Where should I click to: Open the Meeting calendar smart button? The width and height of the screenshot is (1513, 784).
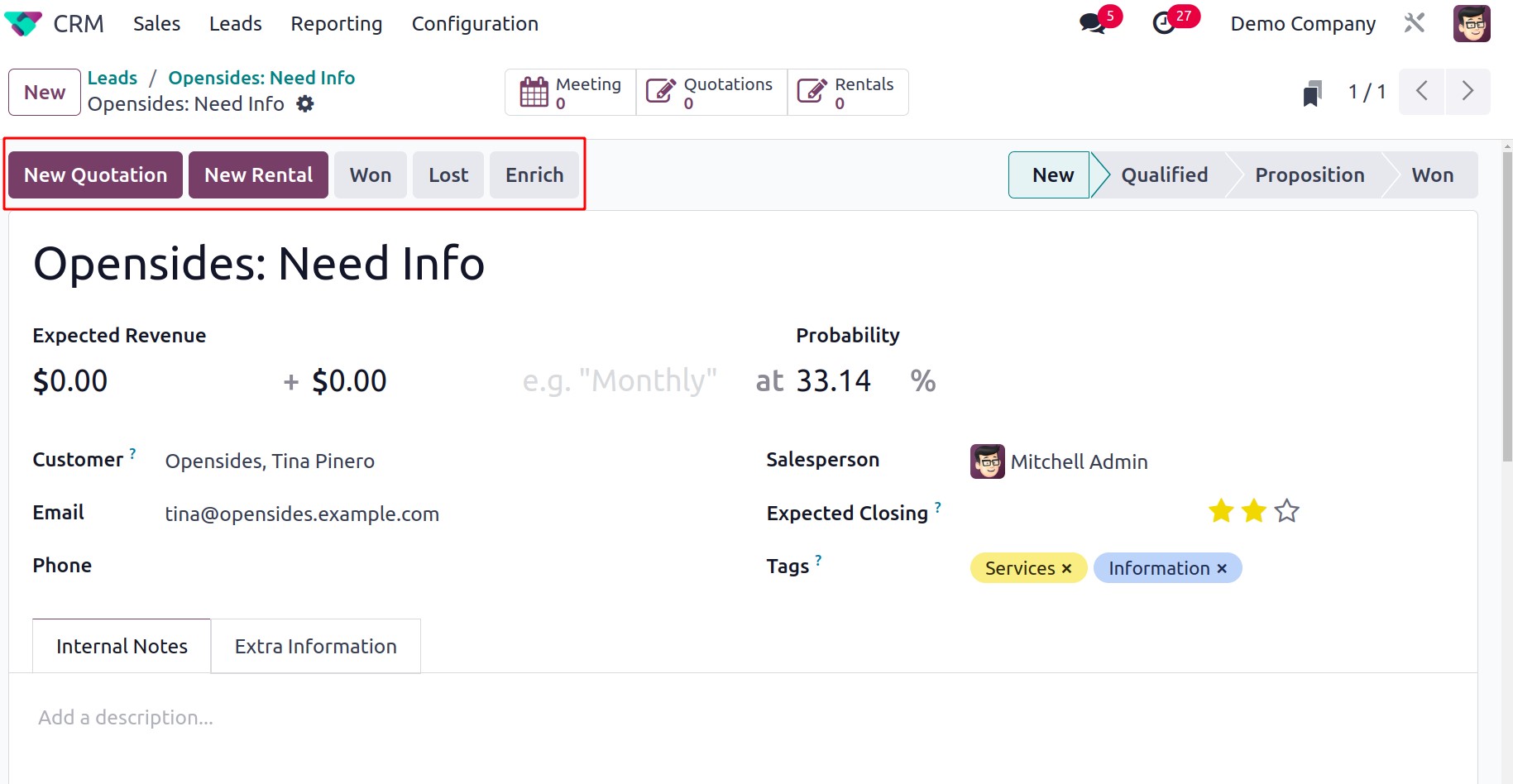tap(571, 93)
